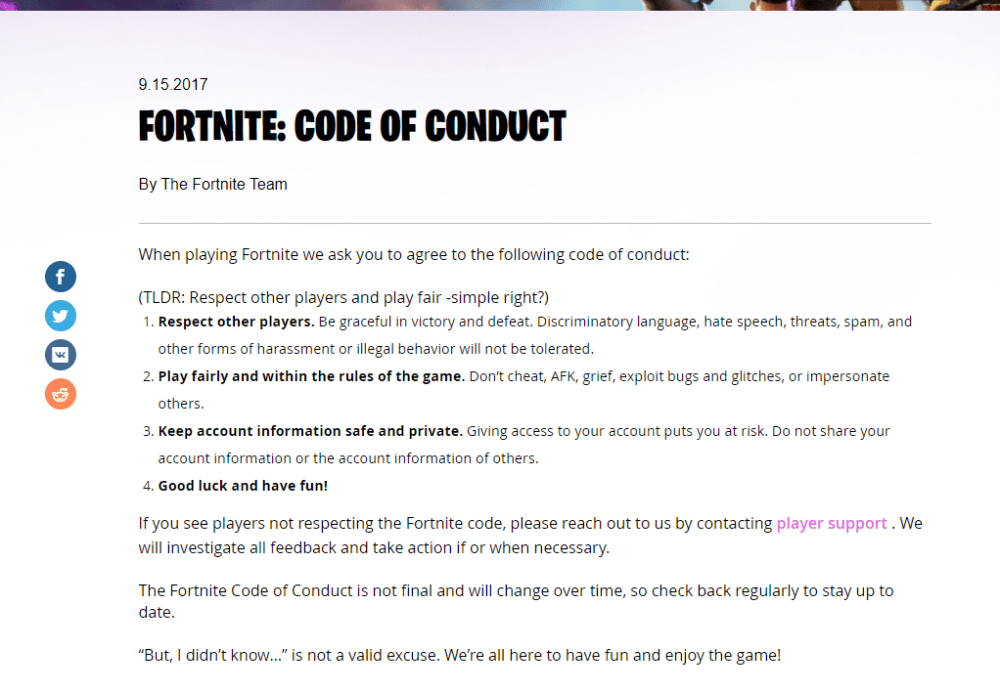Click the 9.15.2017 publish date

pyautogui.click(x=172, y=84)
